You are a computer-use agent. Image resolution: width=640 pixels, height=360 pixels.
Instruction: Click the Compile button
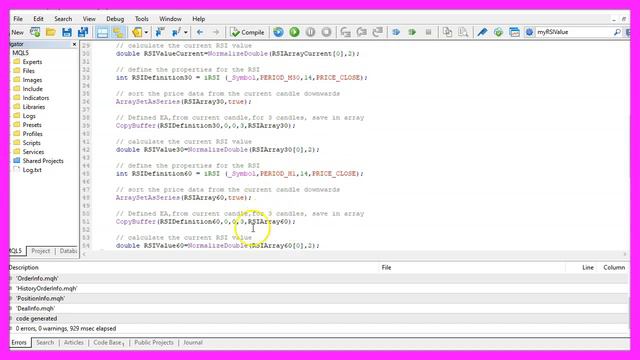click(247, 32)
